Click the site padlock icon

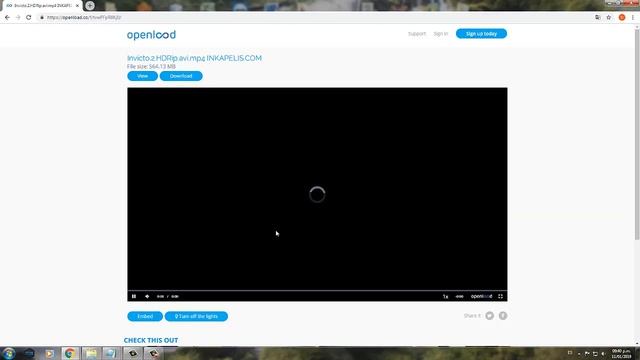point(42,18)
